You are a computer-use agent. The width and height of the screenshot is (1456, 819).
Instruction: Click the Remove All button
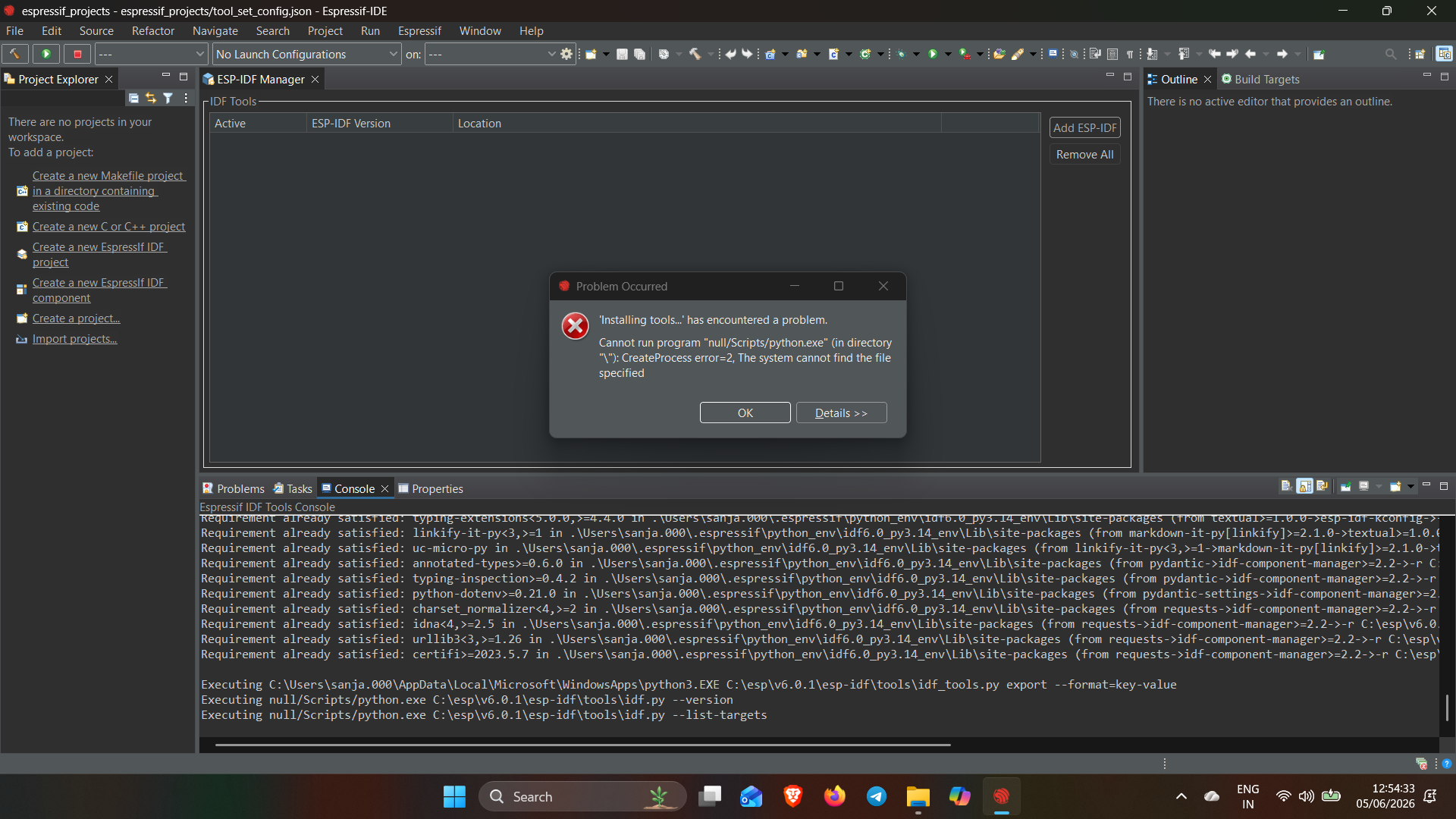click(1084, 154)
